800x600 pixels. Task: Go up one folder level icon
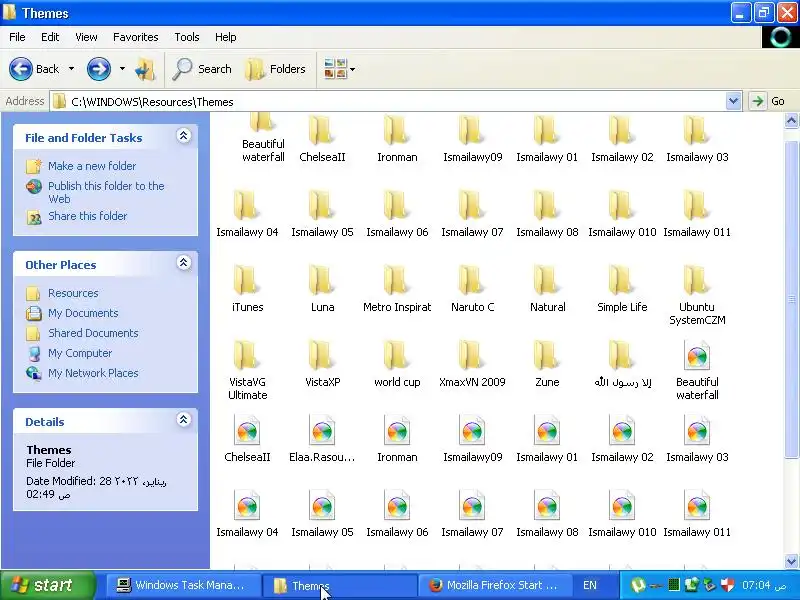(x=145, y=69)
